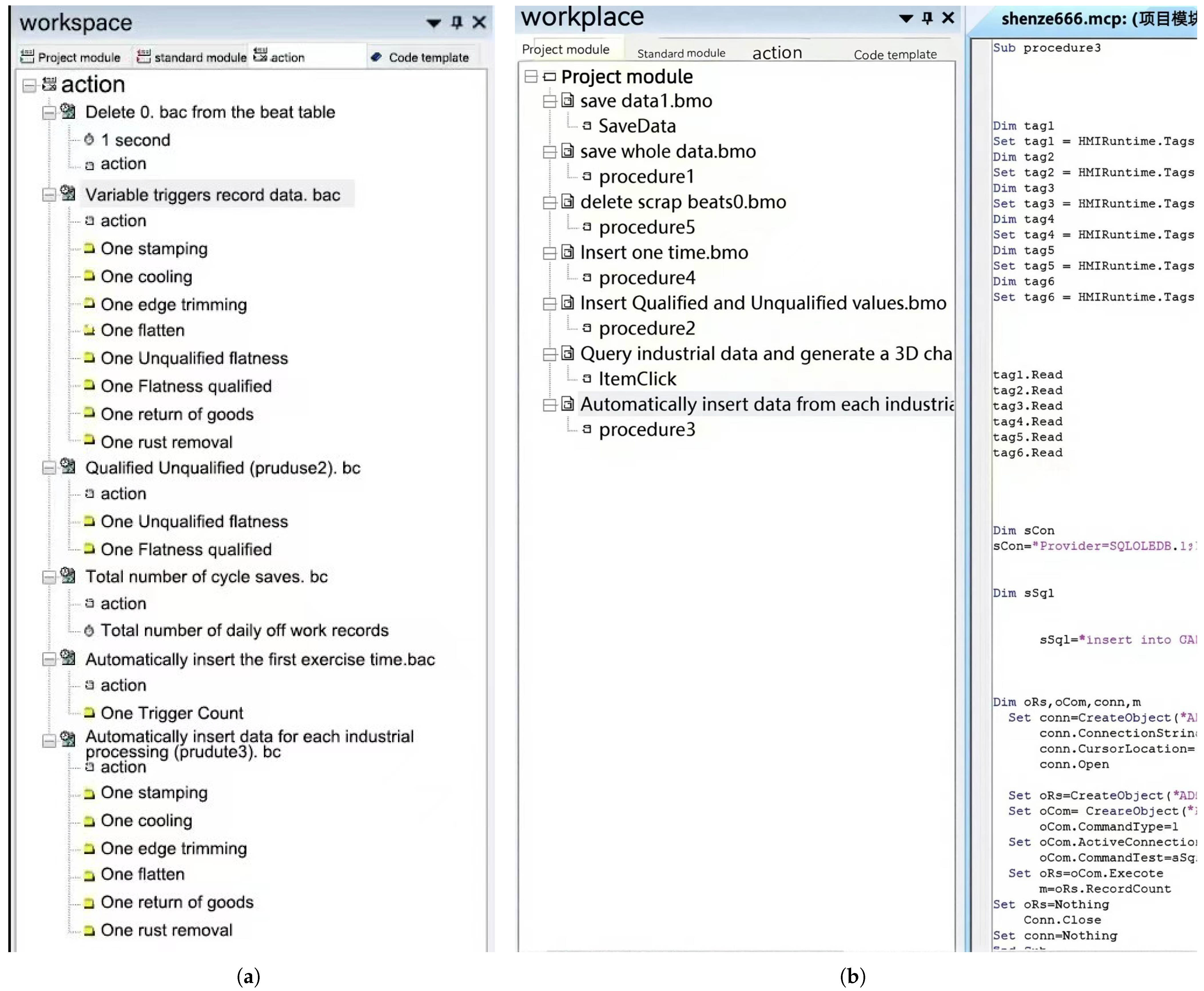
Task: Select the ItemClick procedure item
Action: (637, 378)
